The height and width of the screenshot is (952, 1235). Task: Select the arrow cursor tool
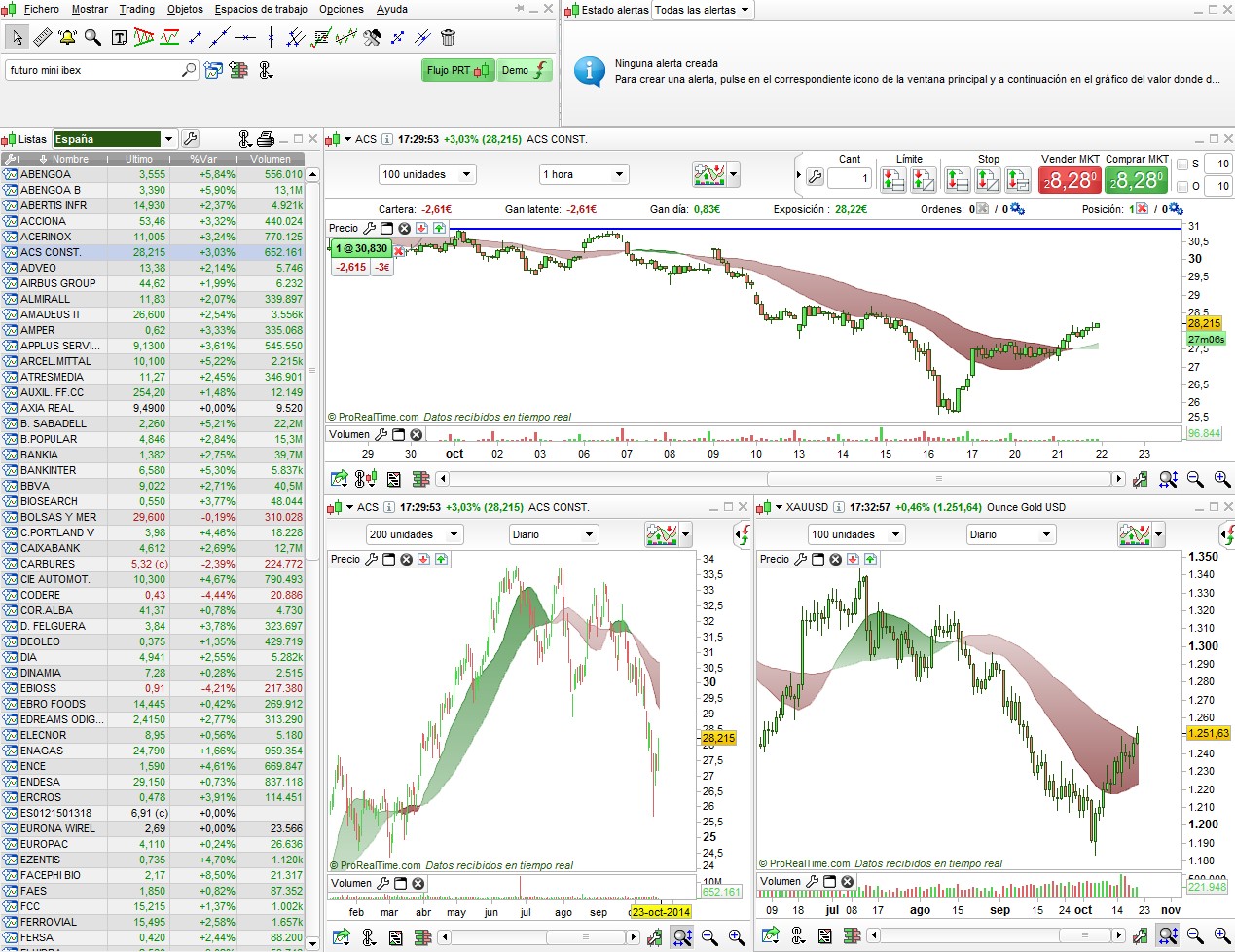point(18,38)
